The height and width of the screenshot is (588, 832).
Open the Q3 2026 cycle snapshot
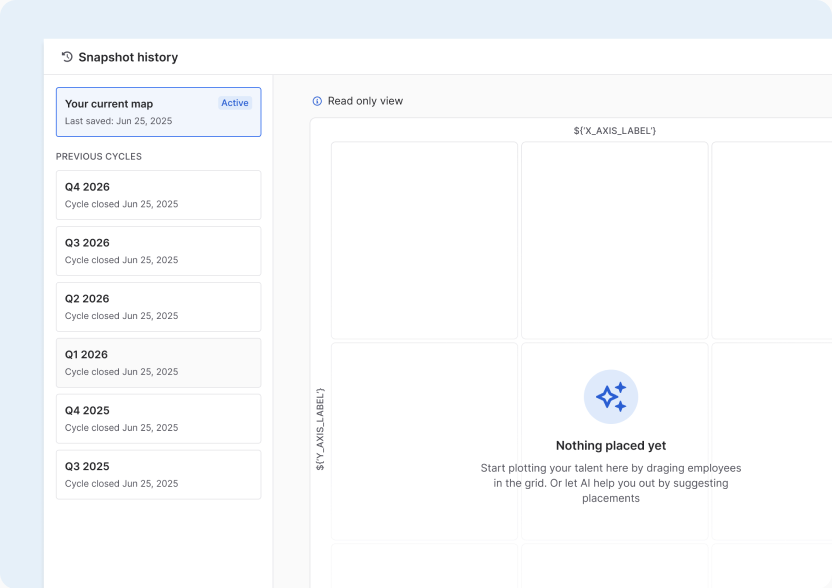click(x=159, y=251)
